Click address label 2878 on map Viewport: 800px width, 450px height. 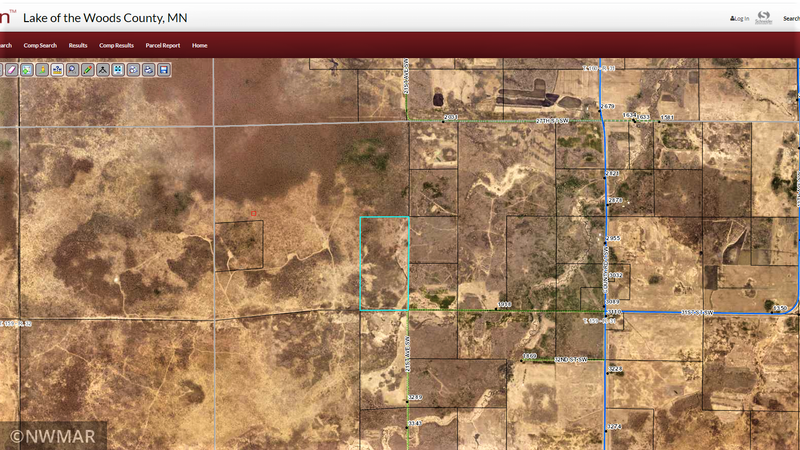[x=615, y=200]
